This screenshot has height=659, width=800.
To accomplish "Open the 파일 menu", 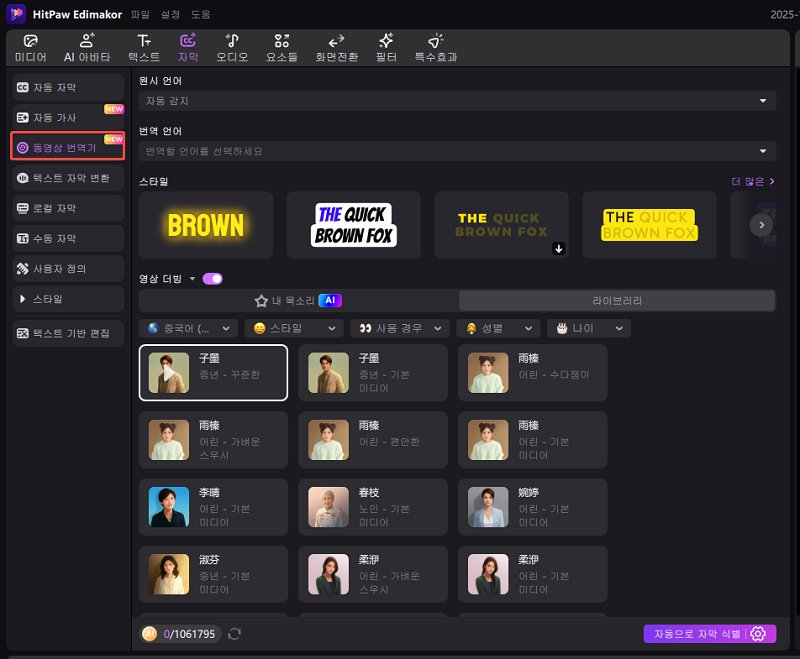I will [x=140, y=14].
